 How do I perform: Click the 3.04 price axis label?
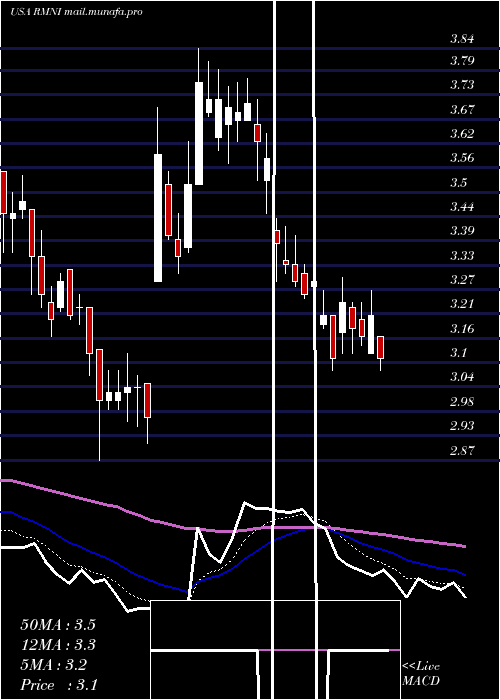[x=462, y=377]
